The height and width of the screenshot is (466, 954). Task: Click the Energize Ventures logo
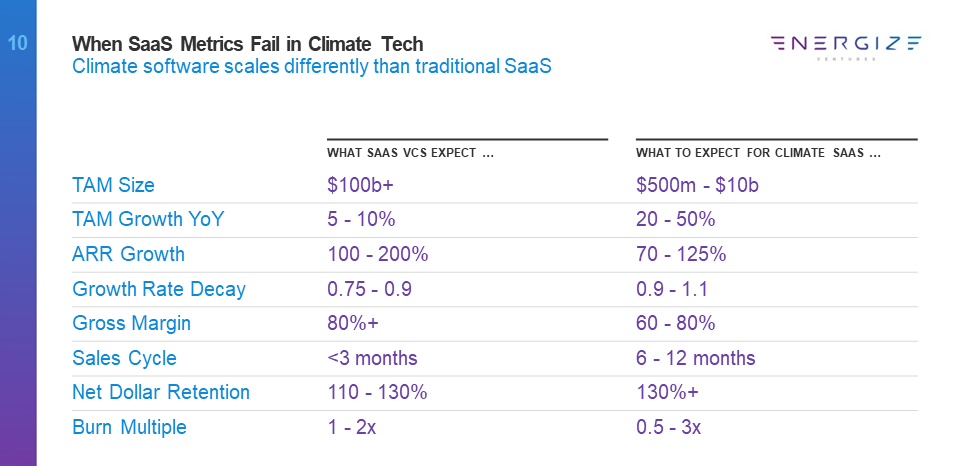point(846,45)
